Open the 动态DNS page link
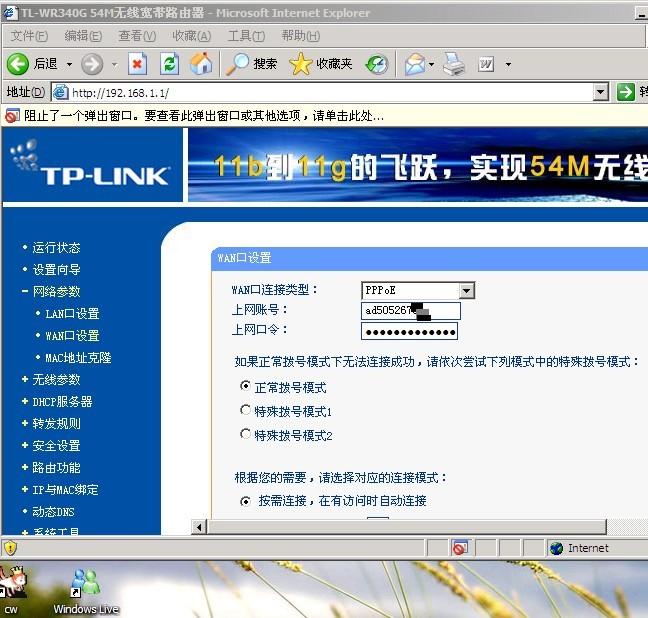648x618 pixels. [53, 512]
